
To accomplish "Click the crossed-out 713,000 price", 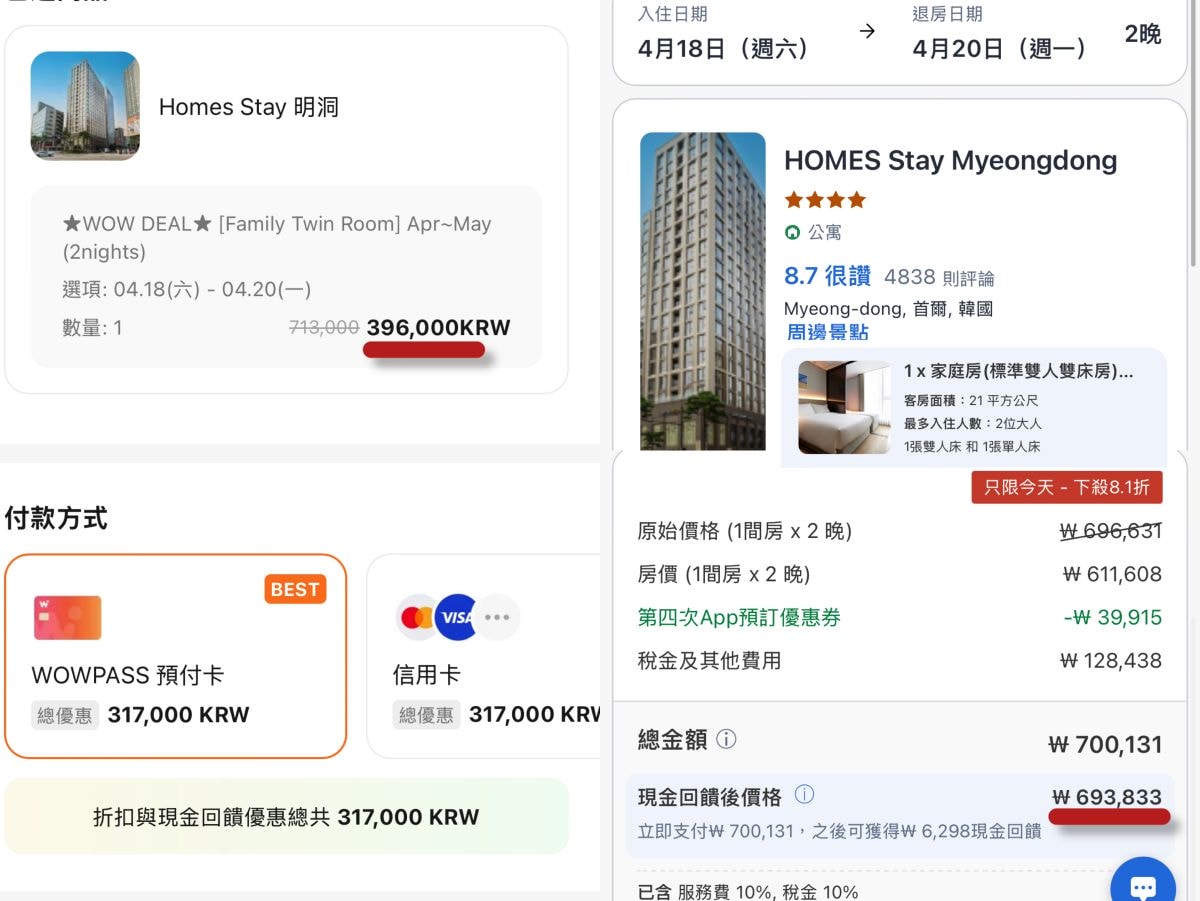I will (324, 327).
